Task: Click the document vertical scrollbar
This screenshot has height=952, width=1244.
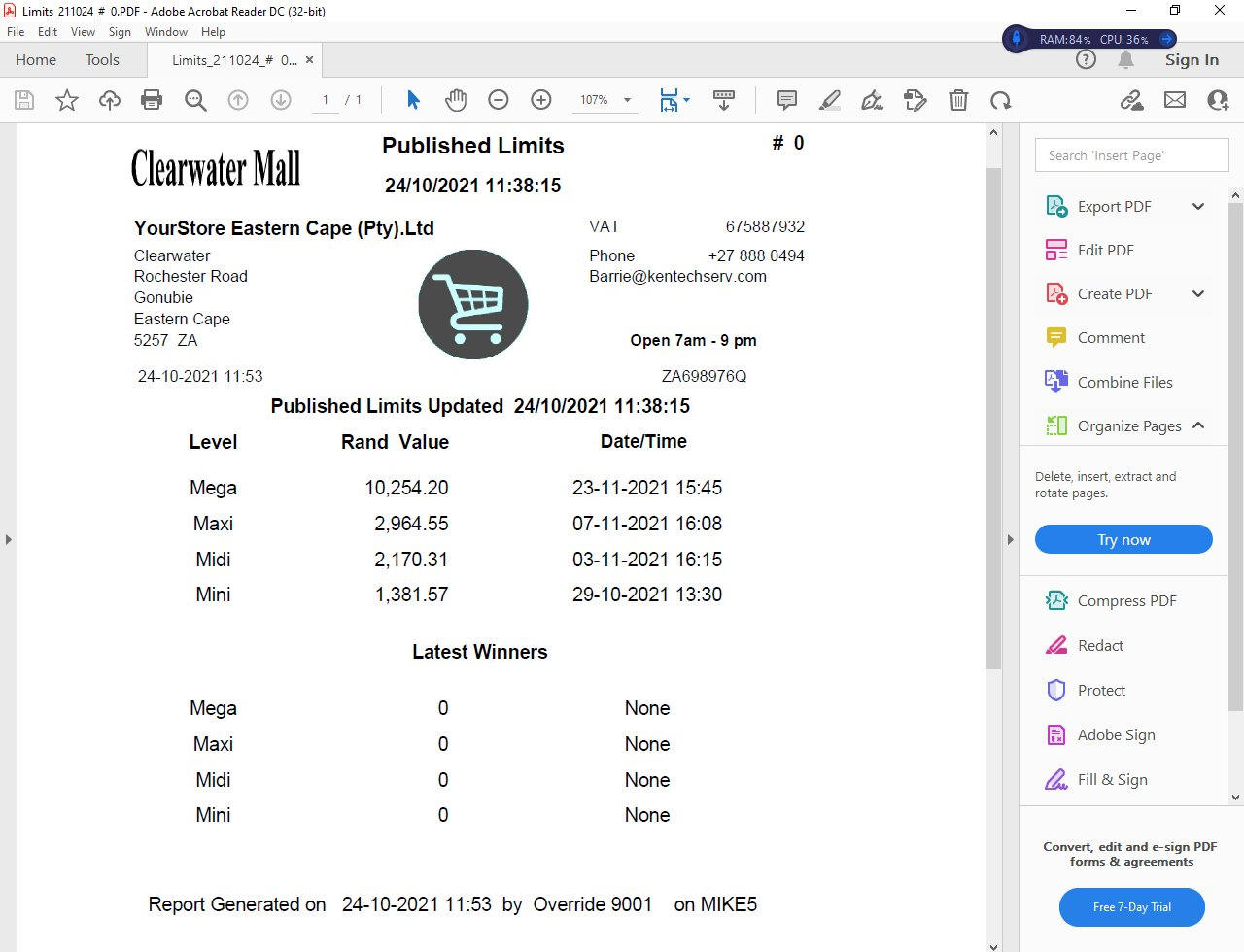Action: pyautogui.click(x=993, y=418)
